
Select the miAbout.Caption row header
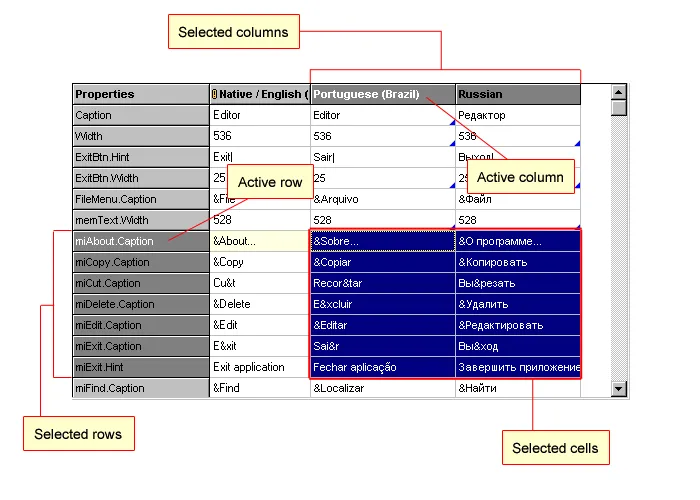click(140, 241)
